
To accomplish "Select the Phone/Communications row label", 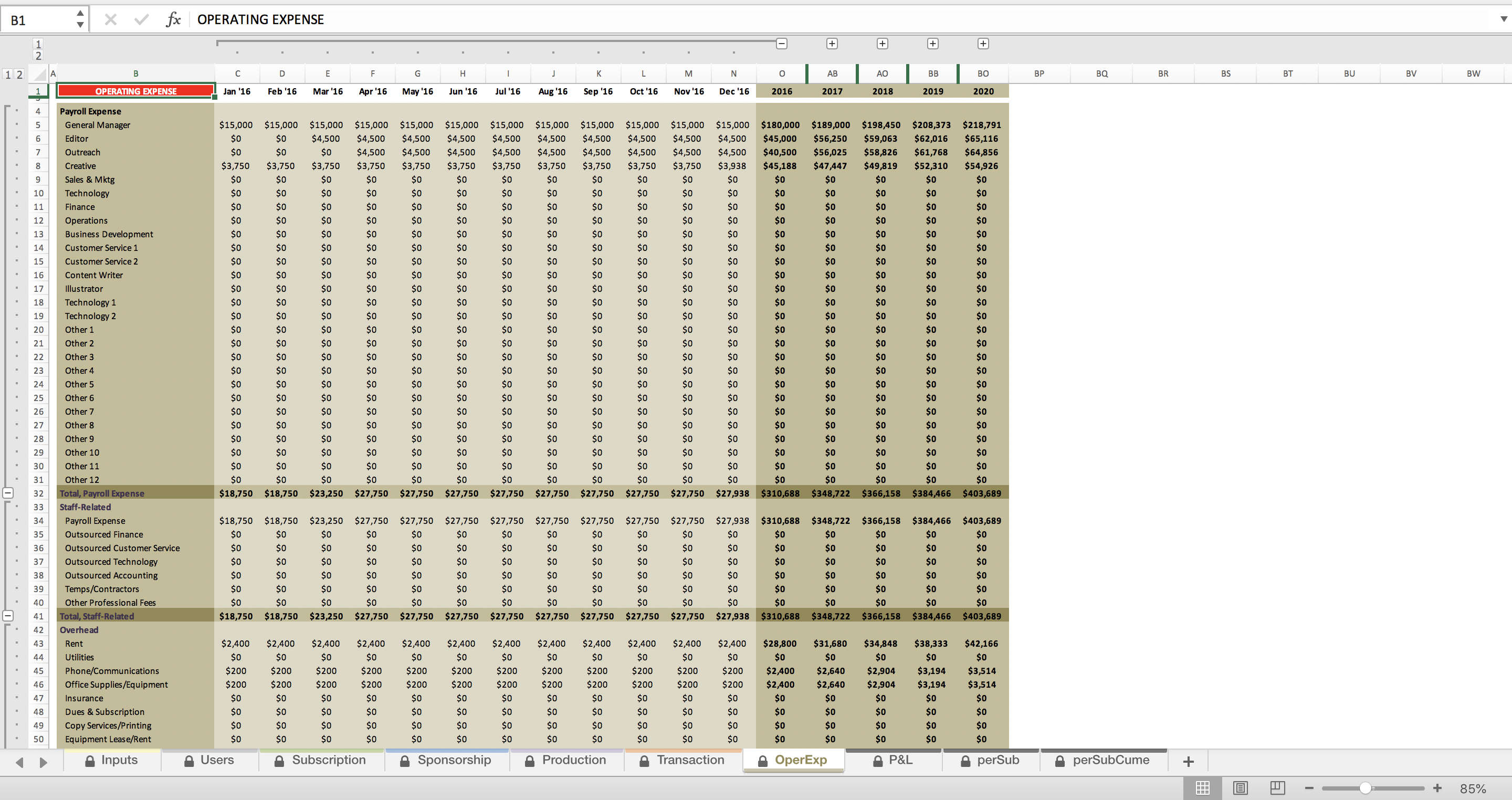I will (x=111, y=671).
